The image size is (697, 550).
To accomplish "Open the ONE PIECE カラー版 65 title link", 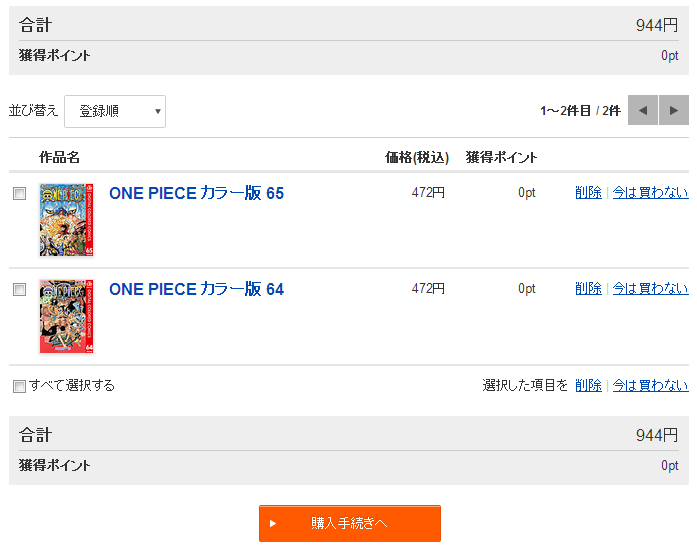I will point(196,193).
